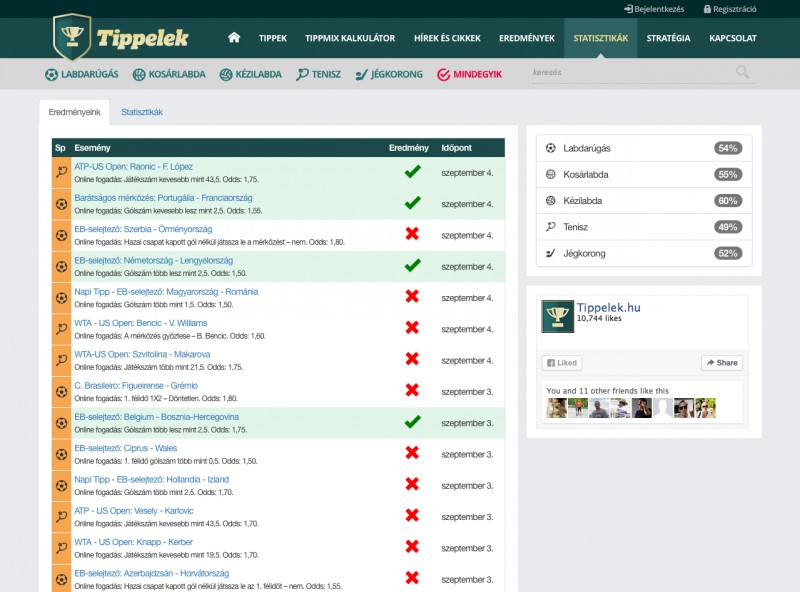Image resolution: width=800 pixels, height=592 pixels.
Task: Open Tippmix Kalkulátor menu item
Action: 350,38
